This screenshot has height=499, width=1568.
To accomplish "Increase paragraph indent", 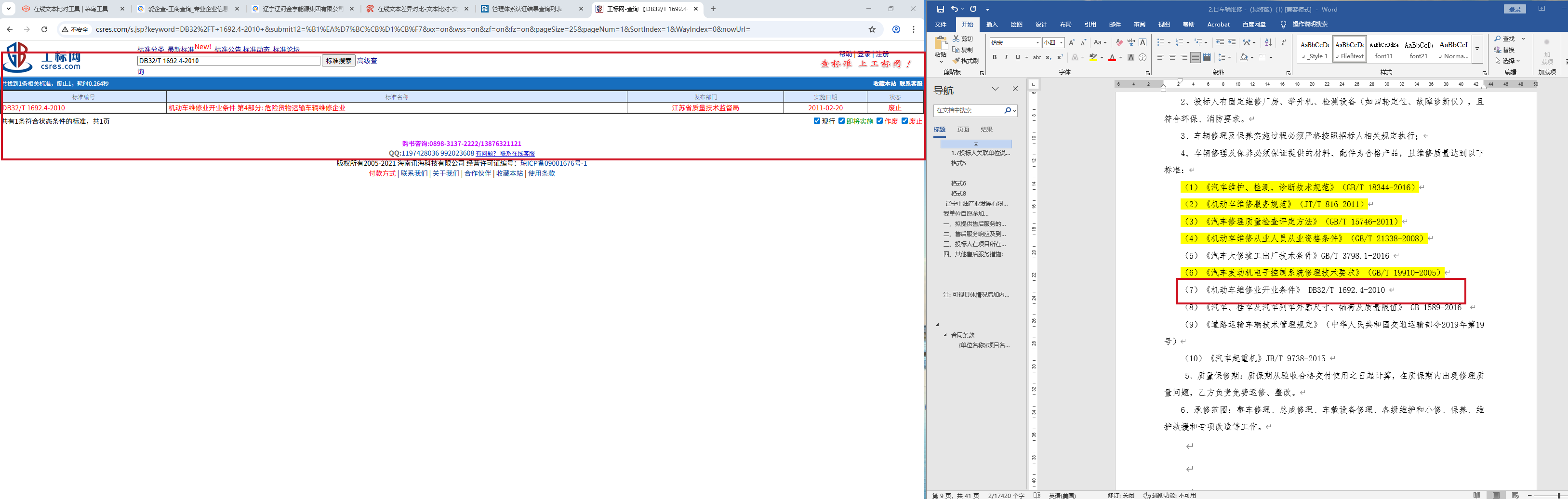I will click(1231, 42).
